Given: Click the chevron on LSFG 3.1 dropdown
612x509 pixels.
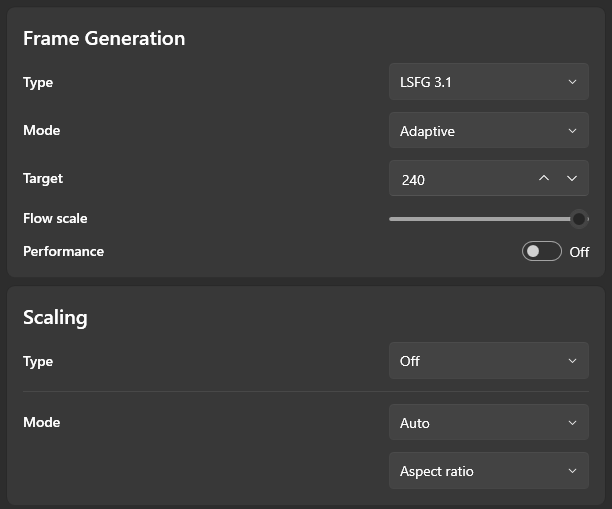Looking at the screenshot, I should tap(572, 82).
